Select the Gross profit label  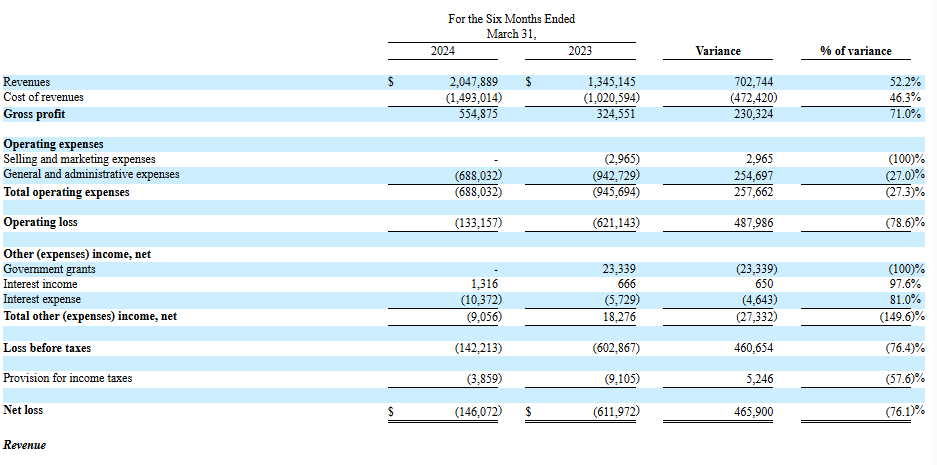(x=34, y=114)
